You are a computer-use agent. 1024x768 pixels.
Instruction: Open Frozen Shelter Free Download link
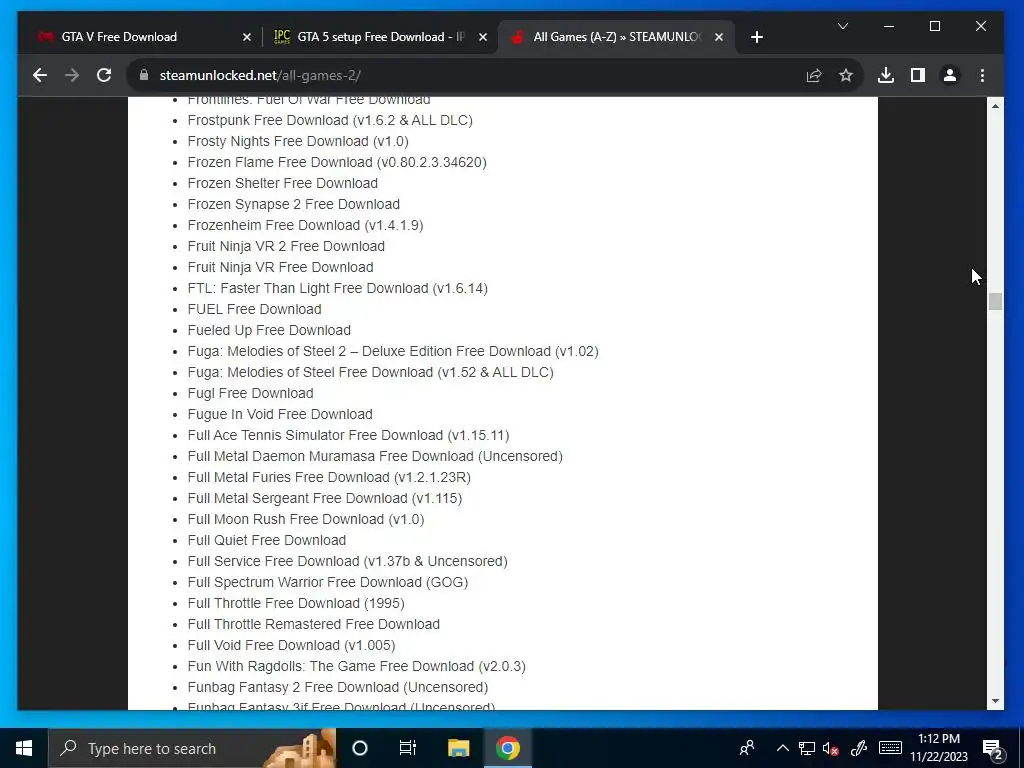[283, 183]
